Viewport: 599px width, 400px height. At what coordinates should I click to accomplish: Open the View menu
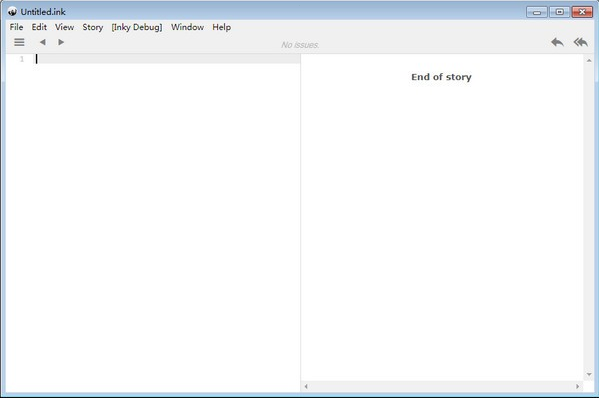click(x=64, y=27)
